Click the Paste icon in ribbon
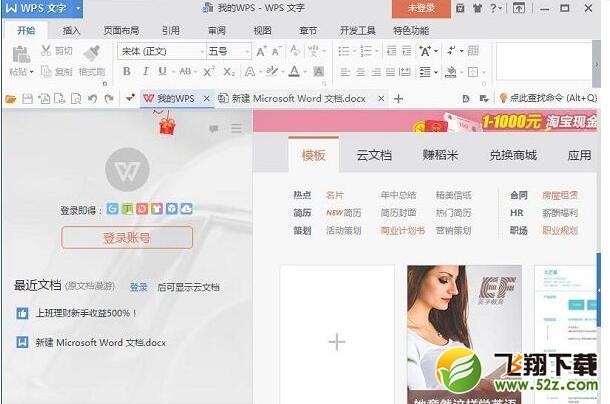The height and width of the screenshot is (404, 610). [x=21, y=54]
